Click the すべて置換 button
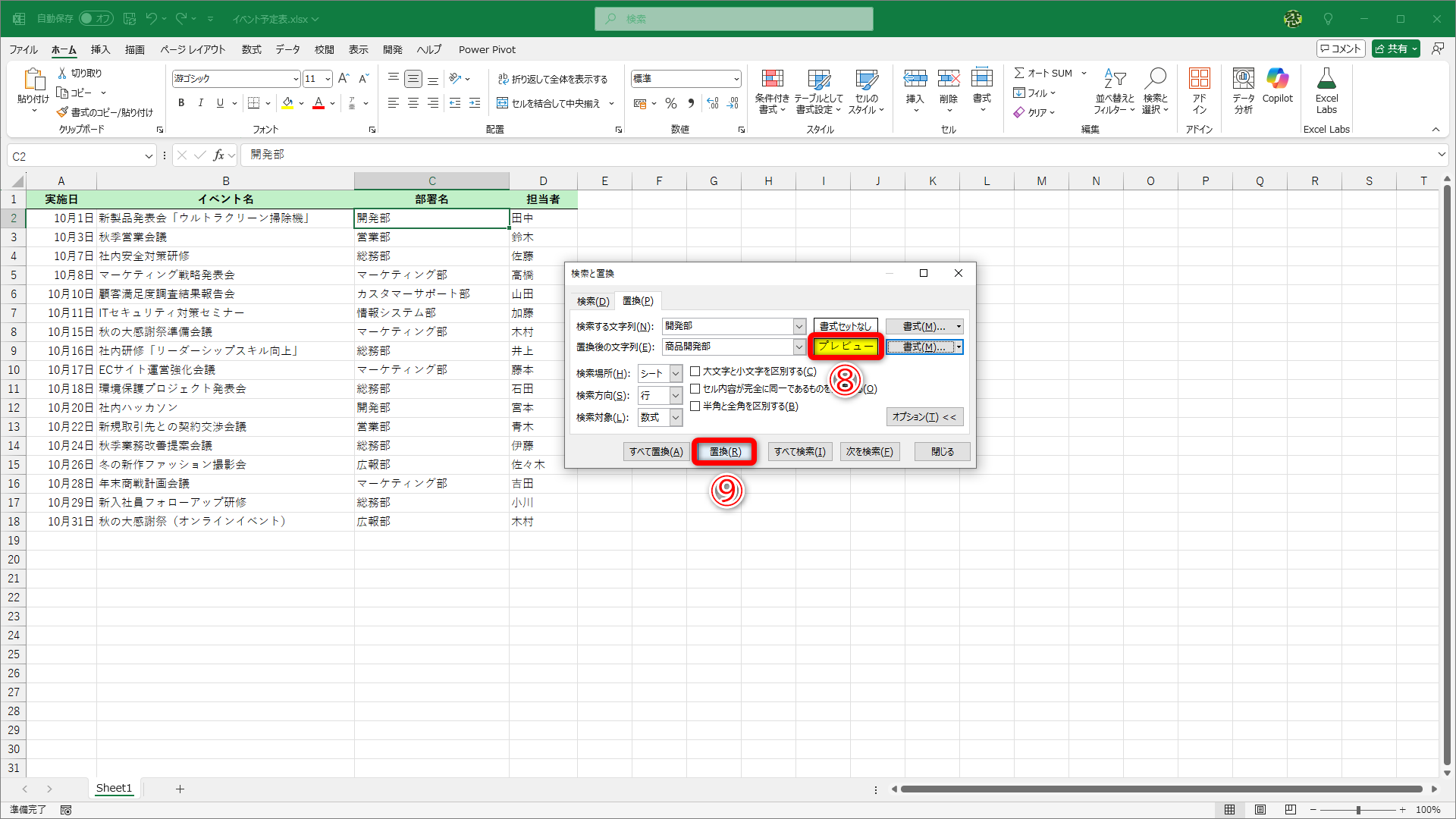 656,452
